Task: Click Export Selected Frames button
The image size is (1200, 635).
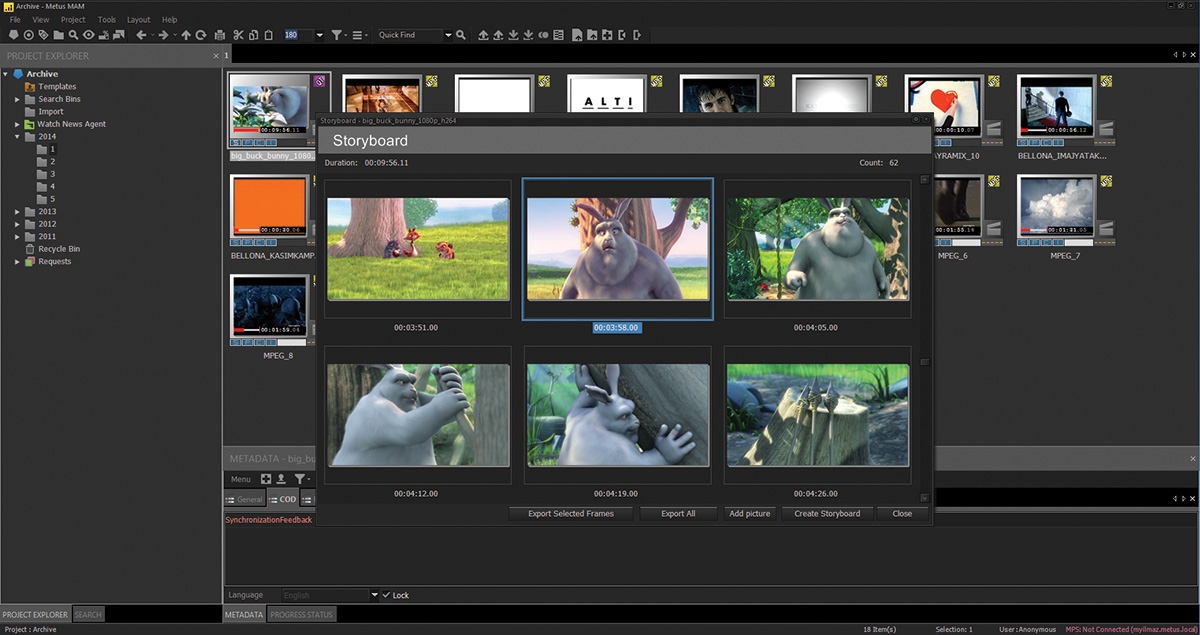Action: point(571,514)
